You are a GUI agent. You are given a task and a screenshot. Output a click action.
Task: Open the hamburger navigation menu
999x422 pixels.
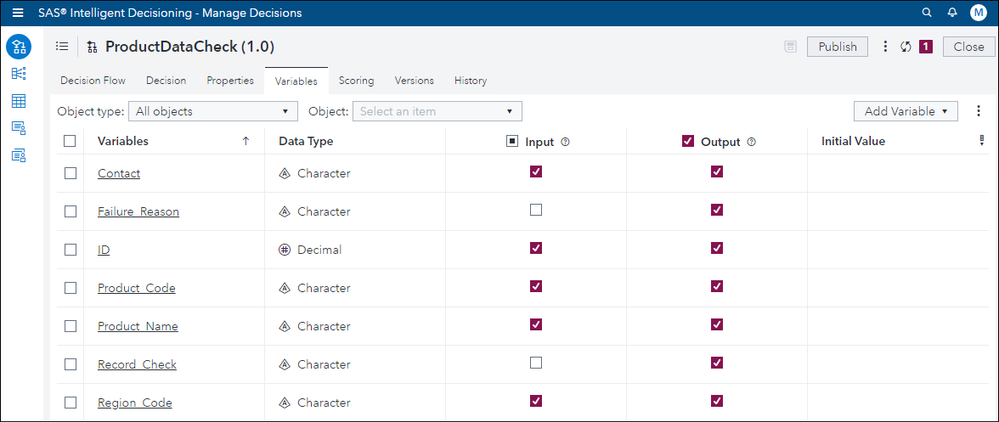click(x=17, y=13)
